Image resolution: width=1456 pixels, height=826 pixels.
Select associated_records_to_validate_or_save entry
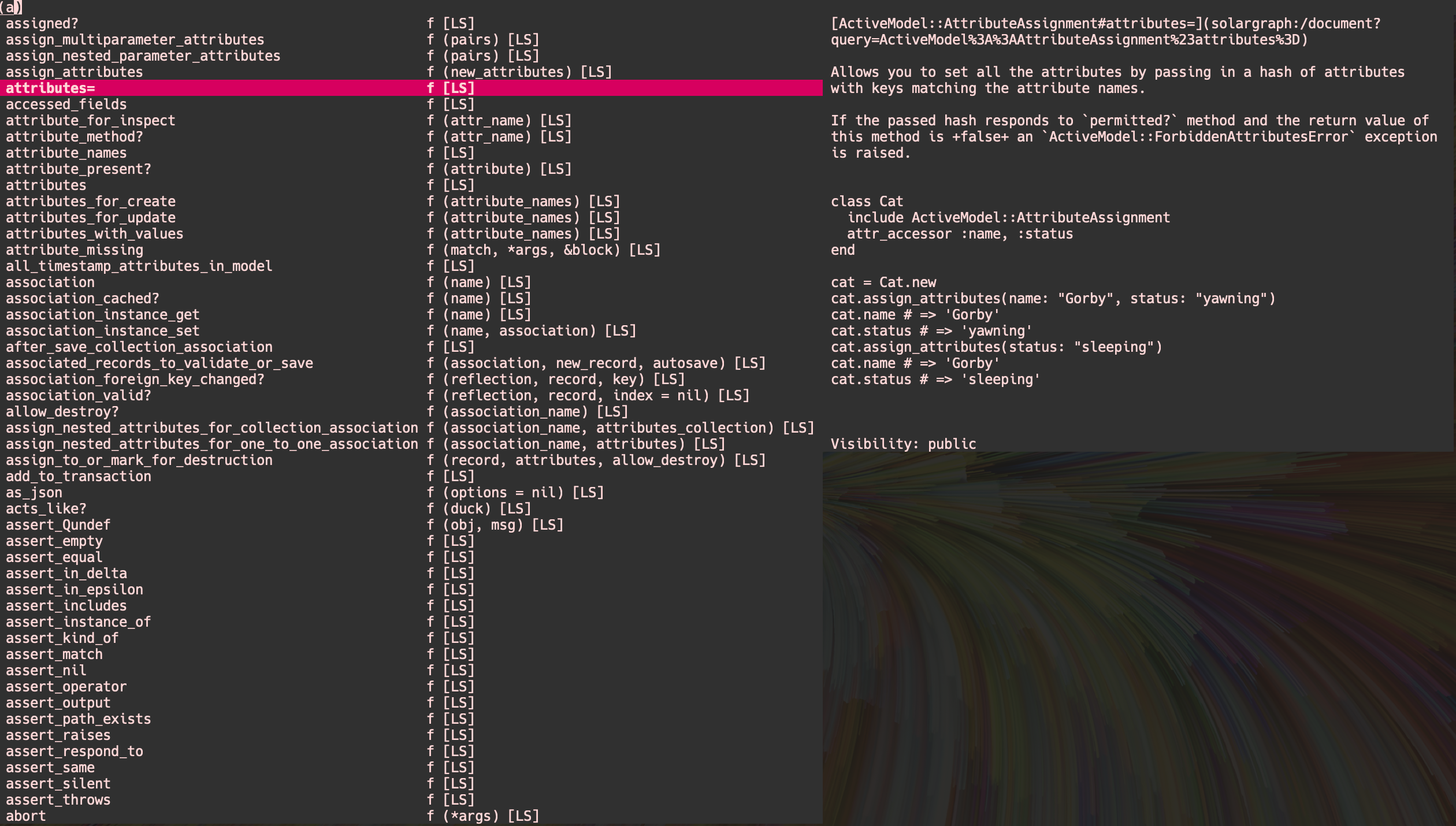point(159,363)
